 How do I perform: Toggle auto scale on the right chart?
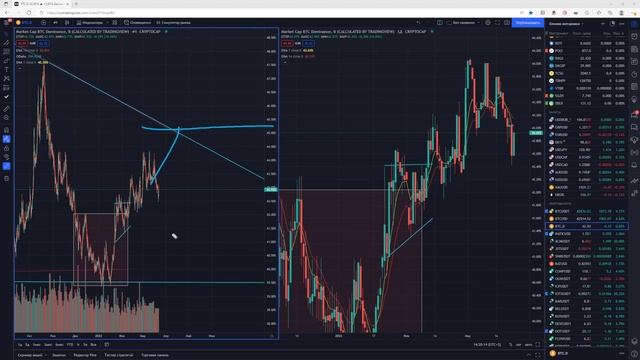[x=528, y=345]
